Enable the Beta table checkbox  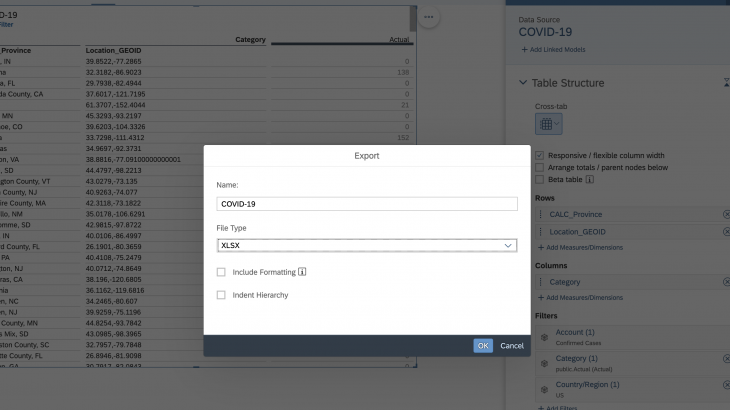tap(540, 180)
